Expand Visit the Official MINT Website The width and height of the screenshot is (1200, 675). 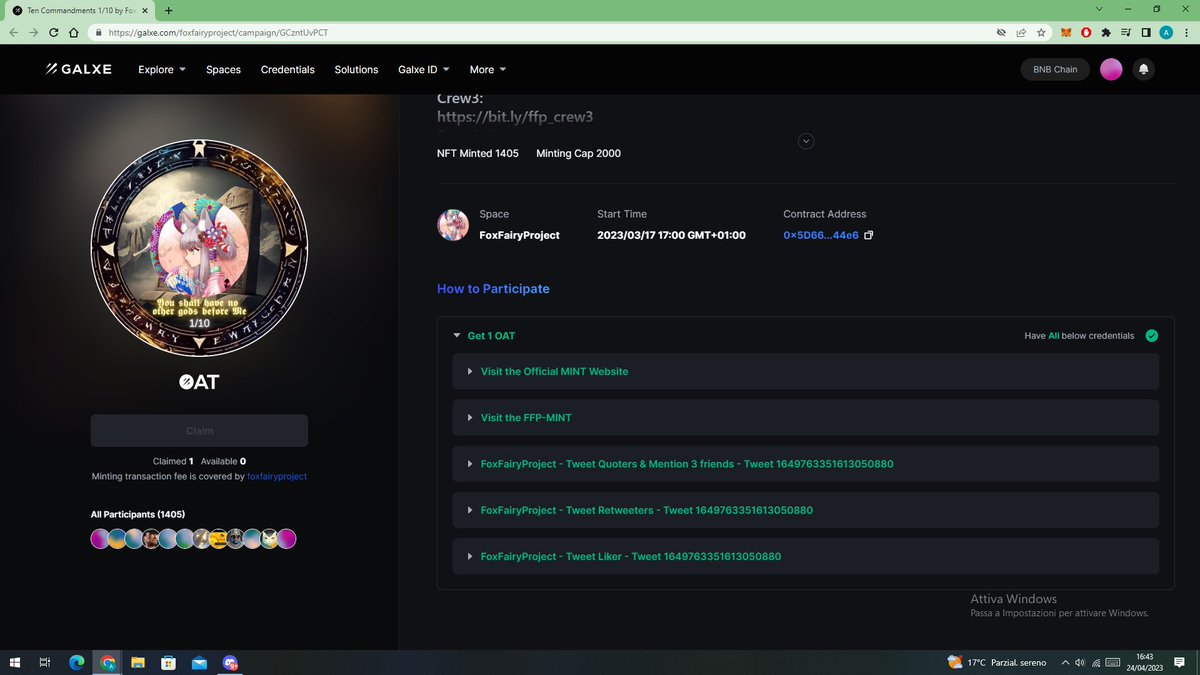pyautogui.click(x=806, y=371)
